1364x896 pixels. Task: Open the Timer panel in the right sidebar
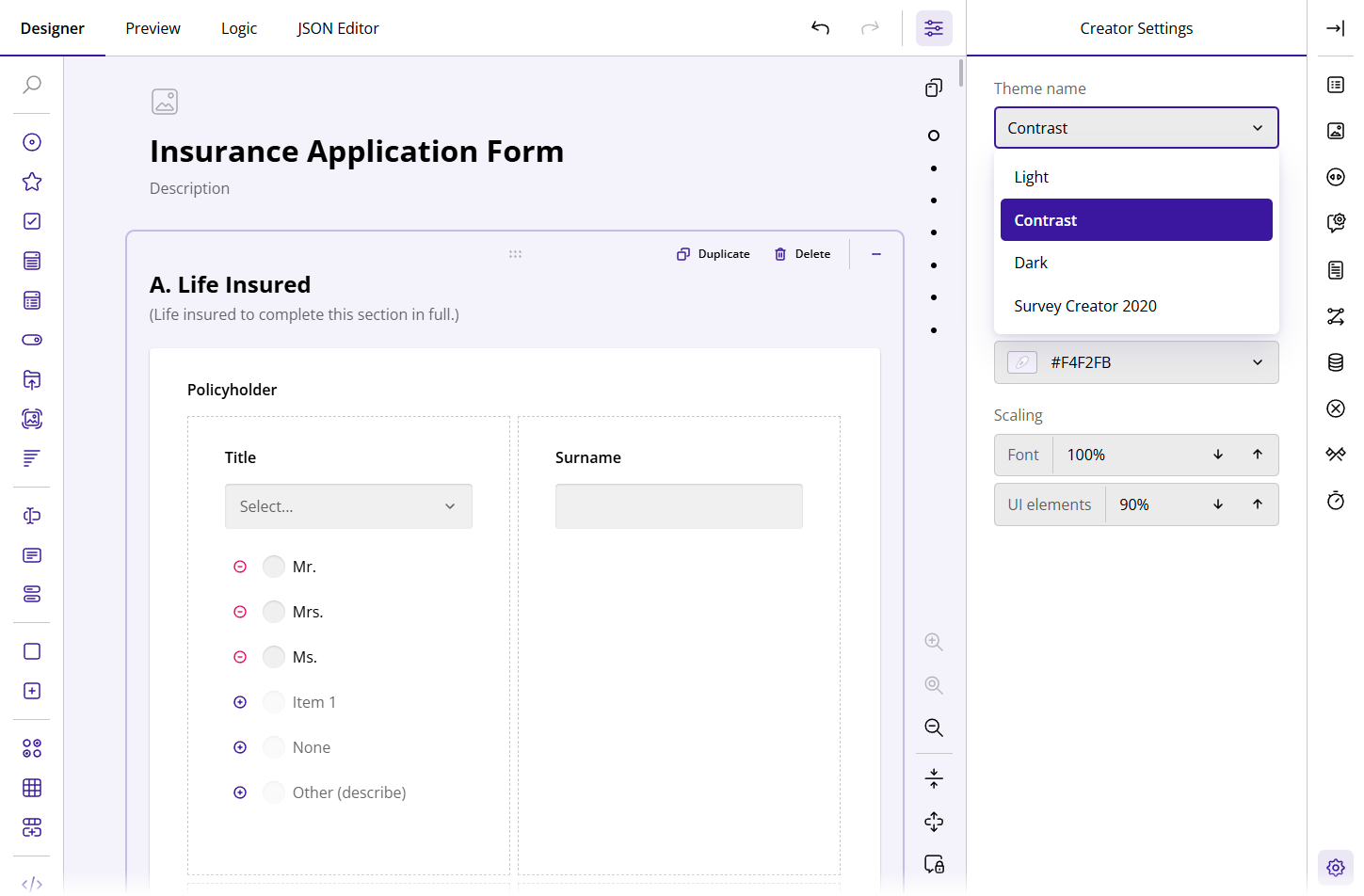click(1336, 501)
